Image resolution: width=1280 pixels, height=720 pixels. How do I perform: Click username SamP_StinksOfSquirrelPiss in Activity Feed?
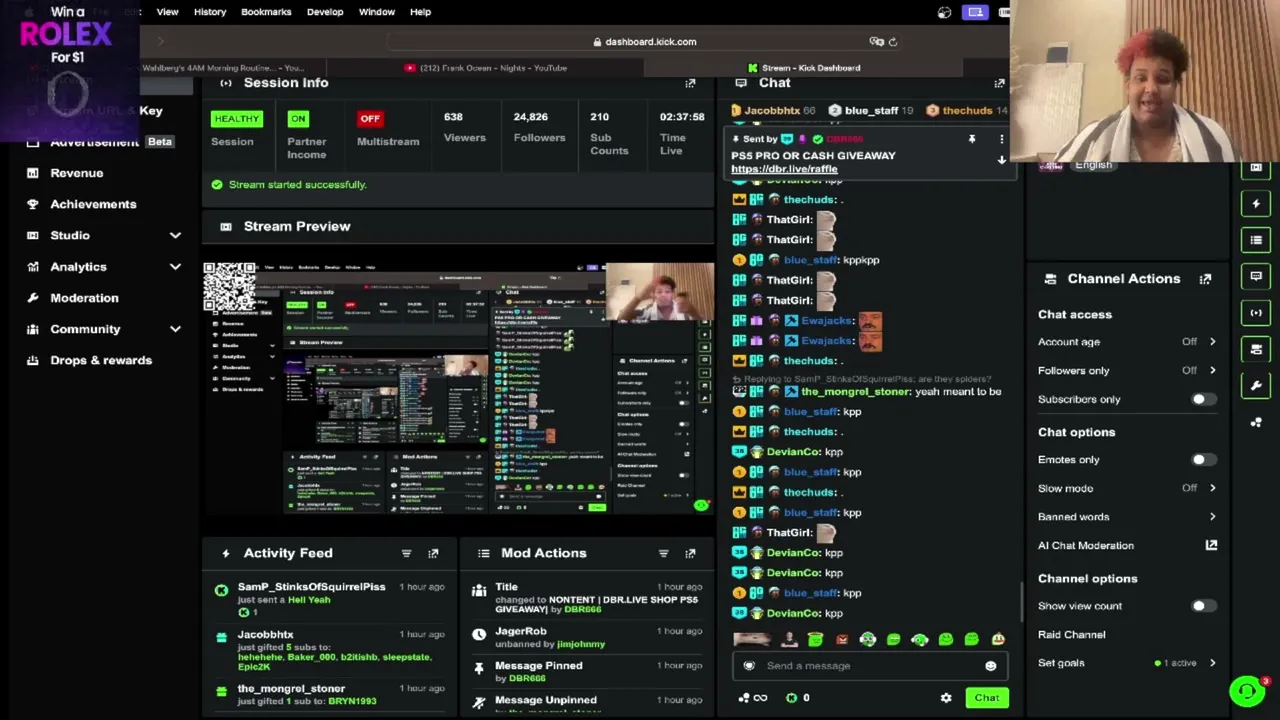click(x=311, y=587)
